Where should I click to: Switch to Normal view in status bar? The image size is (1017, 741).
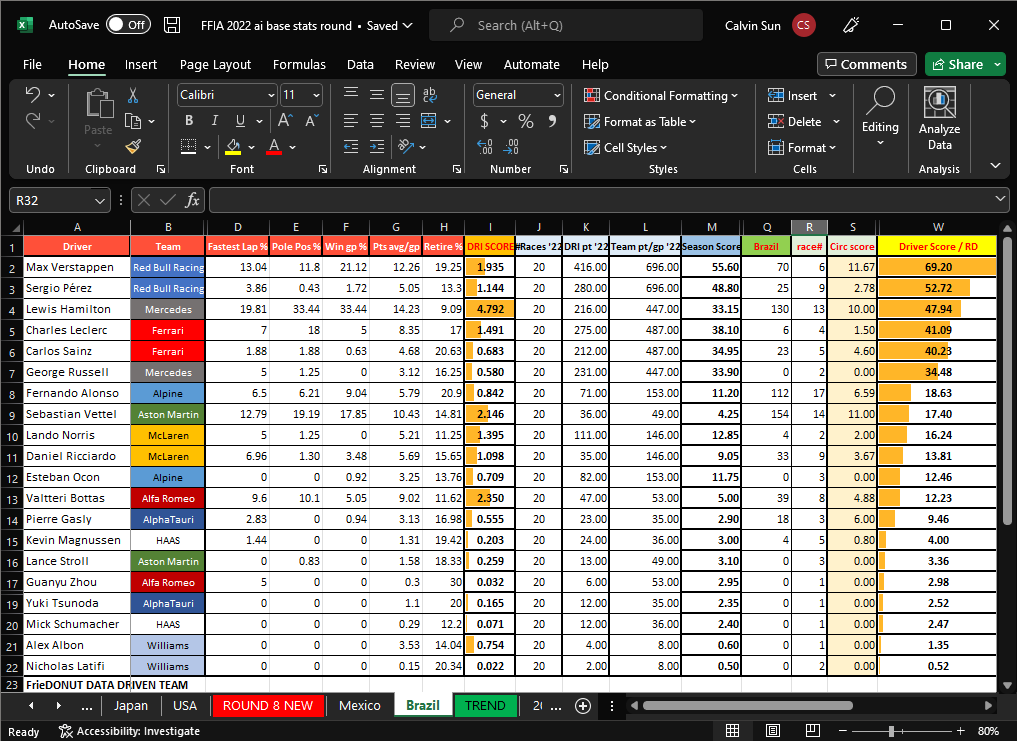(732, 731)
